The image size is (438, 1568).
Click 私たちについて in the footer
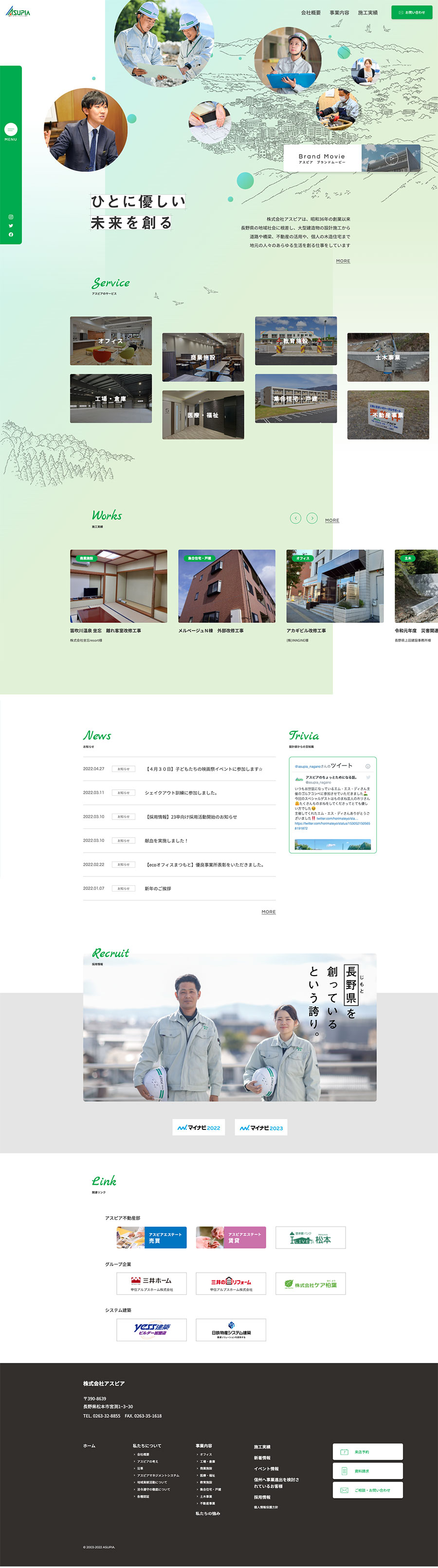tap(147, 1445)
